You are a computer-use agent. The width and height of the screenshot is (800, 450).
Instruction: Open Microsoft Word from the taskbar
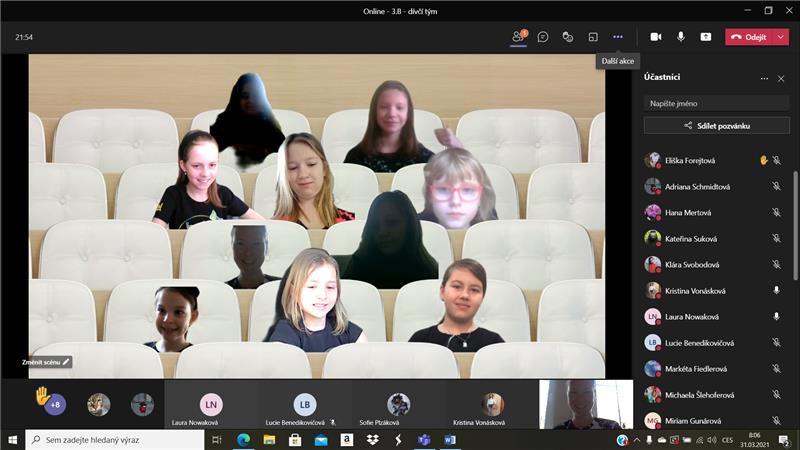coord(450,440)
